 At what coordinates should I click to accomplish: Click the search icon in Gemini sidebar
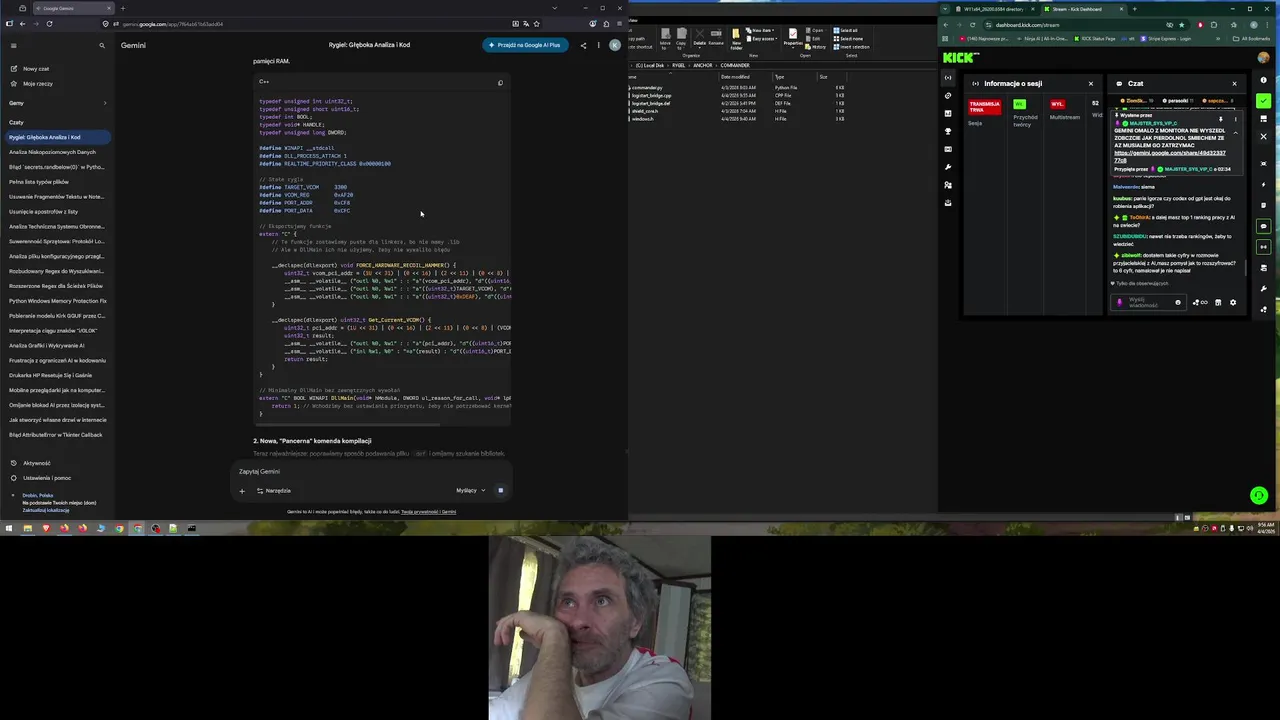(101, 45)
